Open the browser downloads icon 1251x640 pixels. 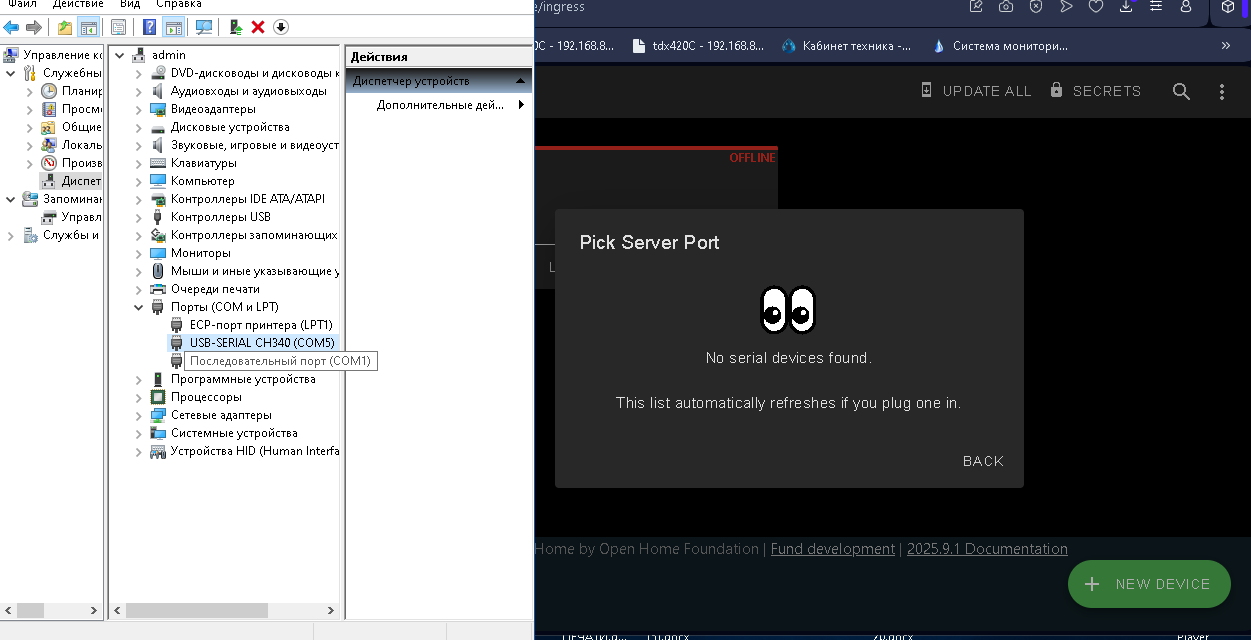click(x=1126, y=7)
